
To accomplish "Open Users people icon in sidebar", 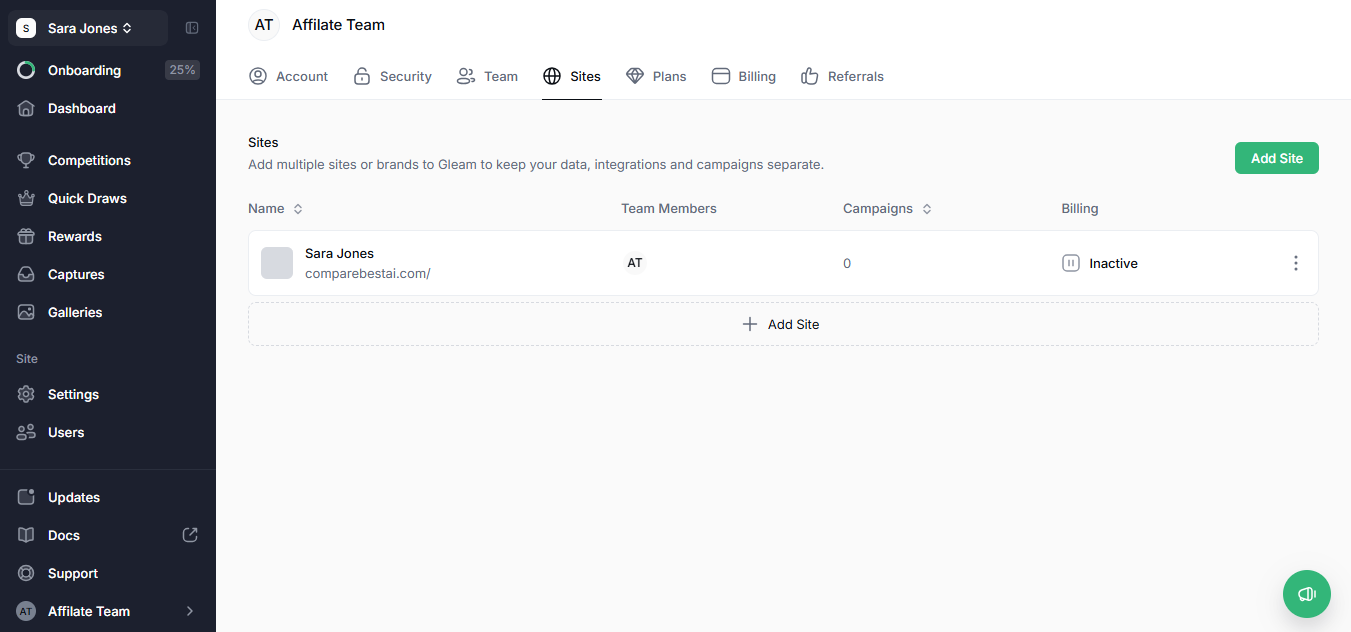I will 26,432.
